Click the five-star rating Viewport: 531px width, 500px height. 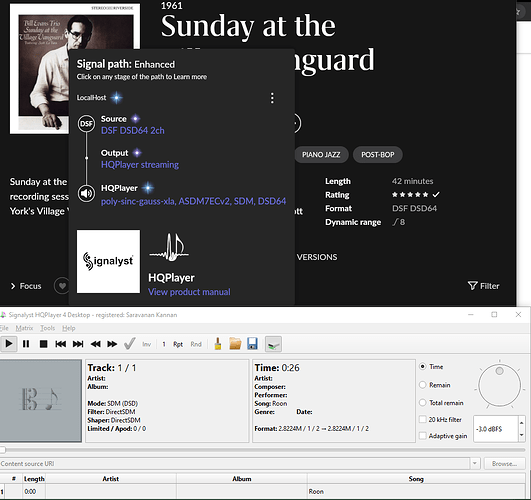click(410, 195)
